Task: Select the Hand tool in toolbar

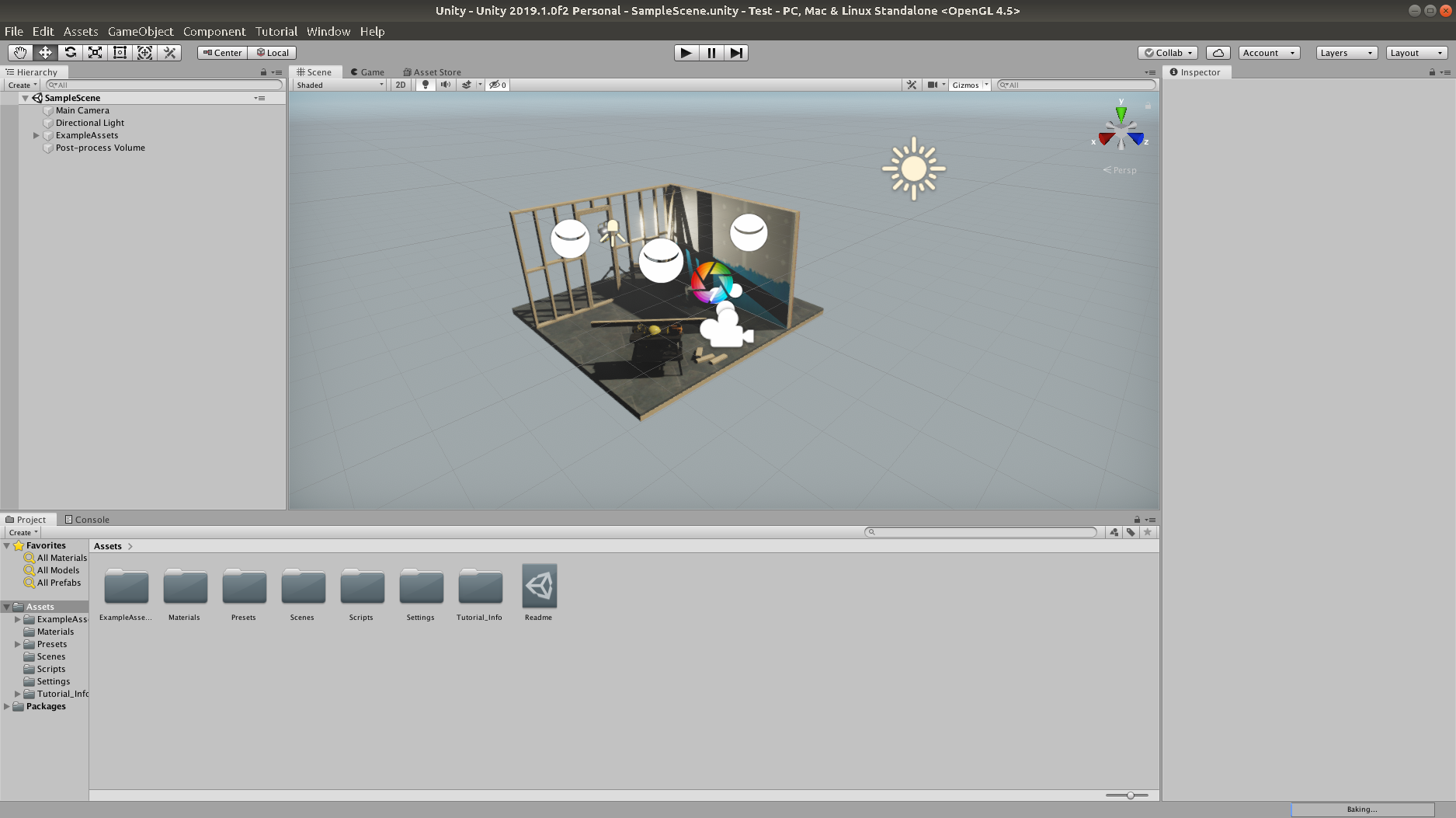Action: tap(20, 53)
